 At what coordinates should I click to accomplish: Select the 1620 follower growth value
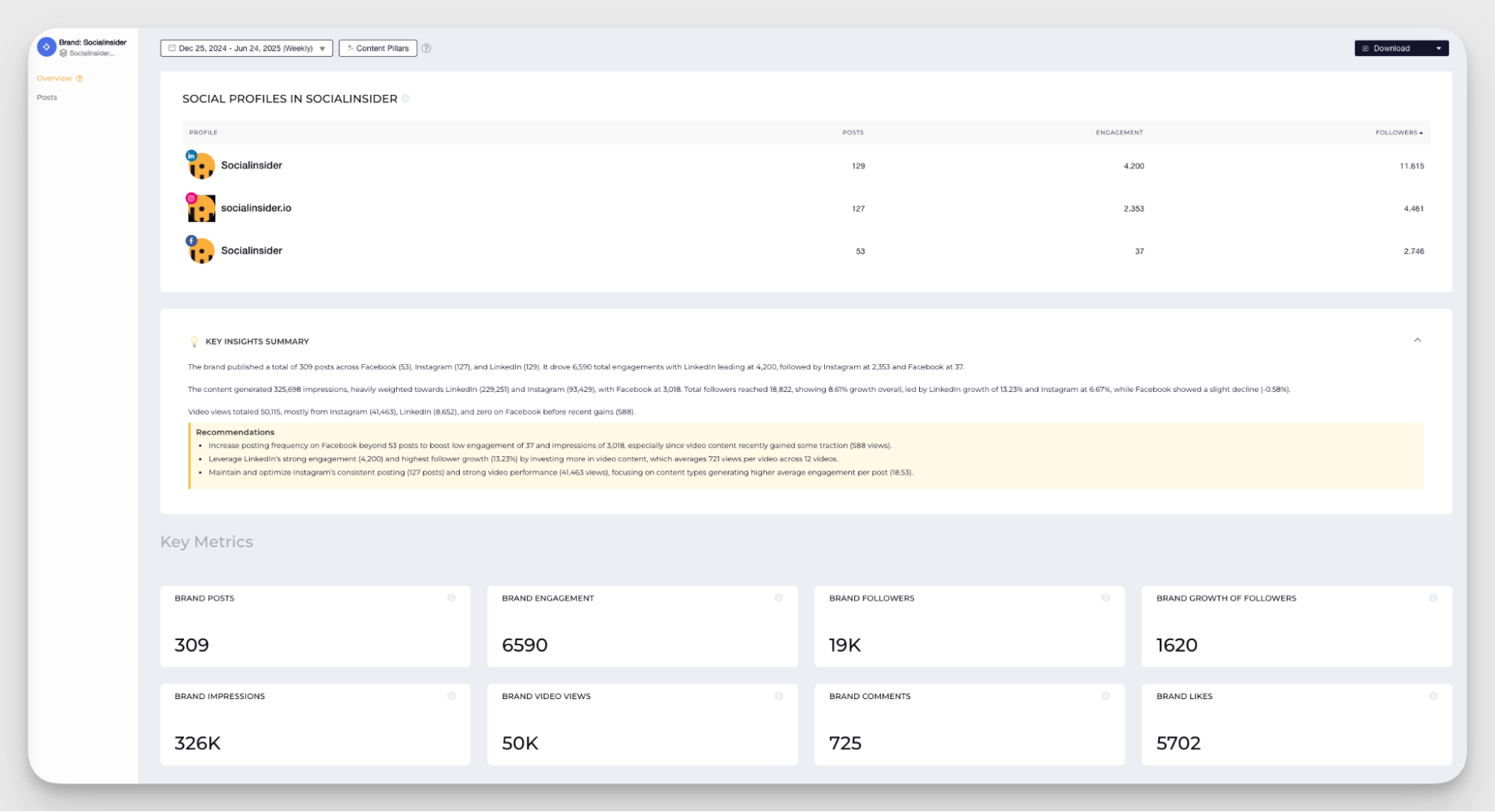tap(1176, 645)
